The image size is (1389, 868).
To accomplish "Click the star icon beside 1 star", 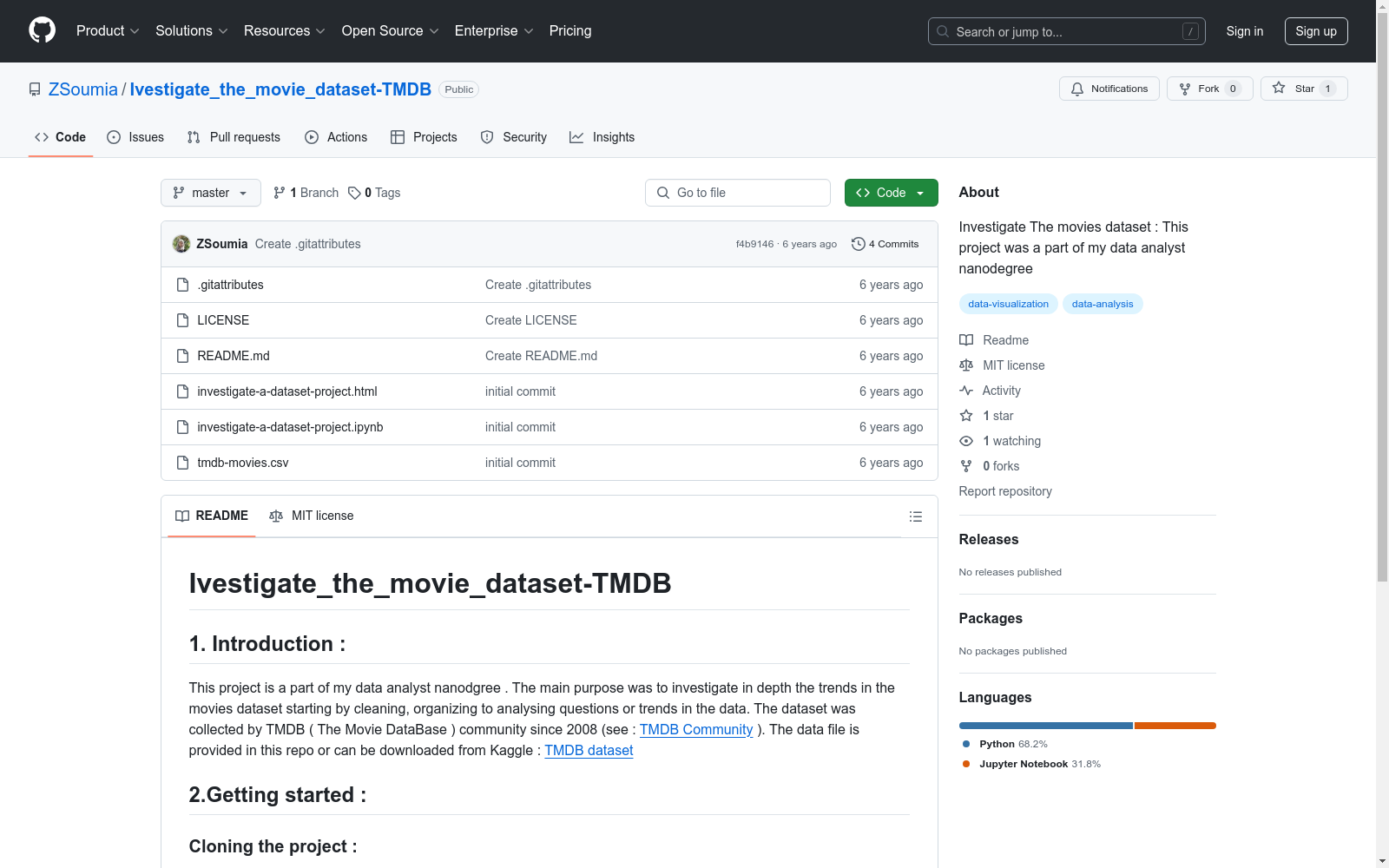I will tap(966, 416).
